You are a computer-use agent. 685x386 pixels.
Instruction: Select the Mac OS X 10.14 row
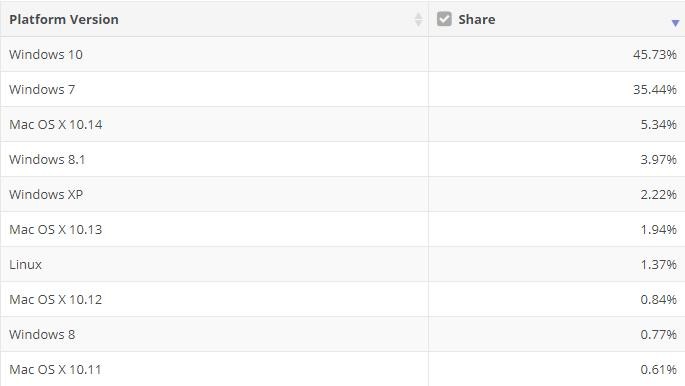point(342,124)
